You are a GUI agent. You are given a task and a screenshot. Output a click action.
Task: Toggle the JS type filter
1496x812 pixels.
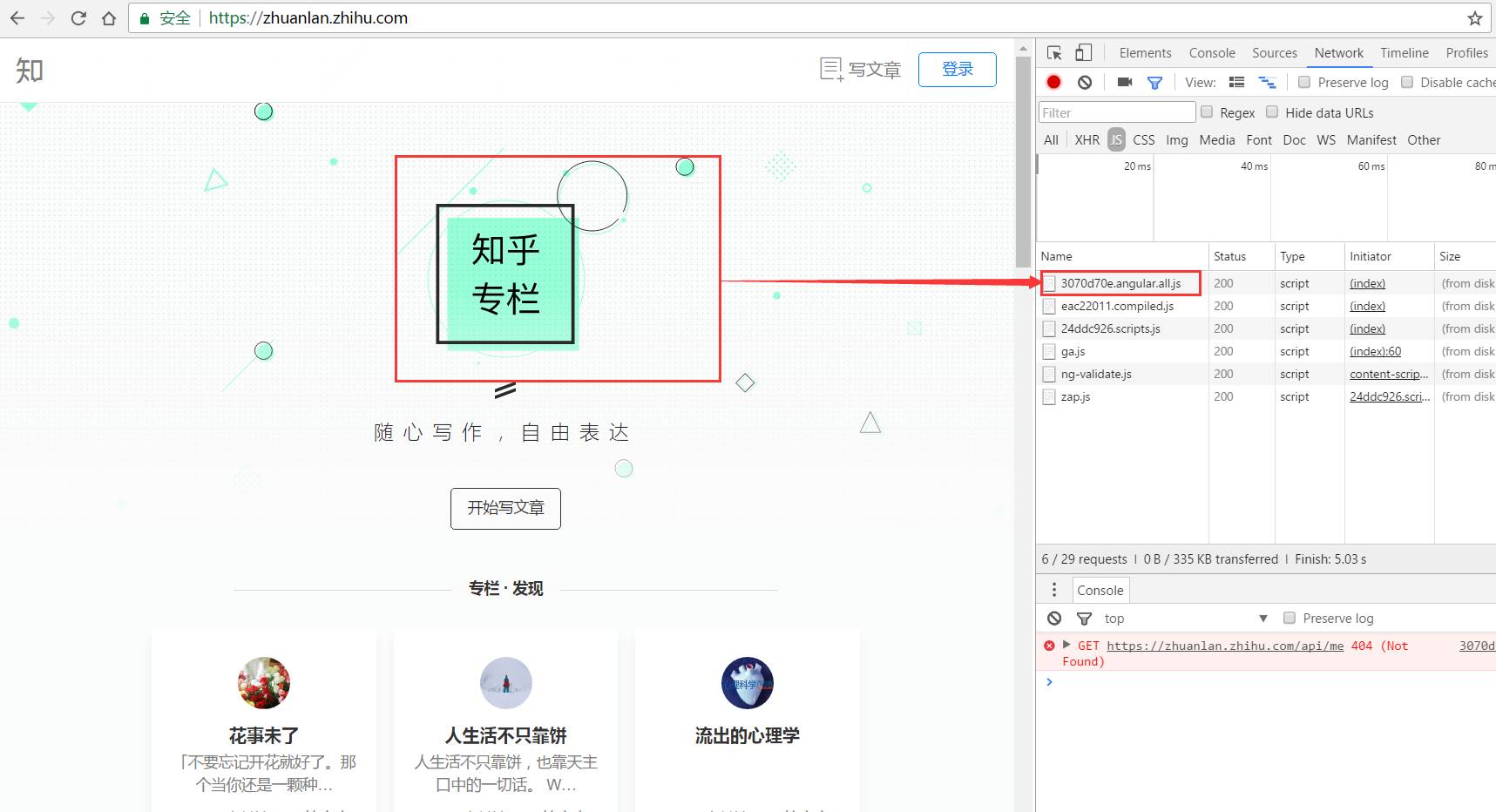pos(1116,139)
